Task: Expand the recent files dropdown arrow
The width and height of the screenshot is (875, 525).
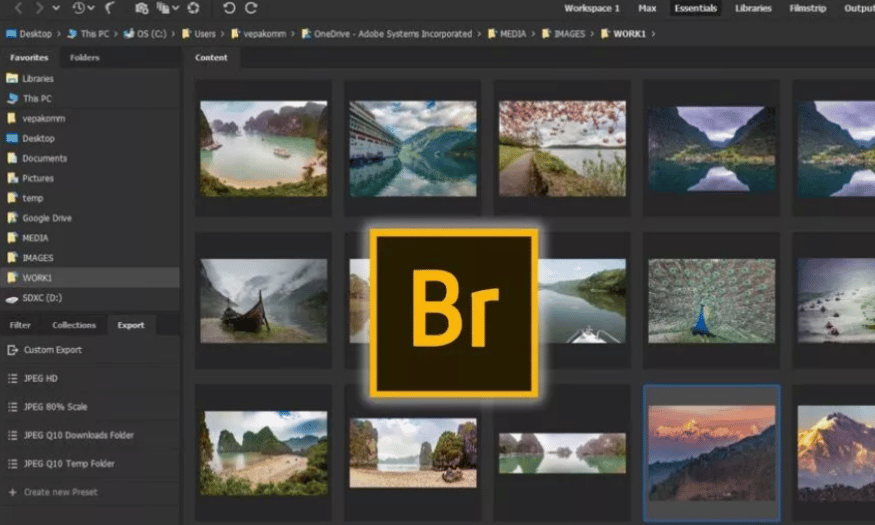Action: 91,8
